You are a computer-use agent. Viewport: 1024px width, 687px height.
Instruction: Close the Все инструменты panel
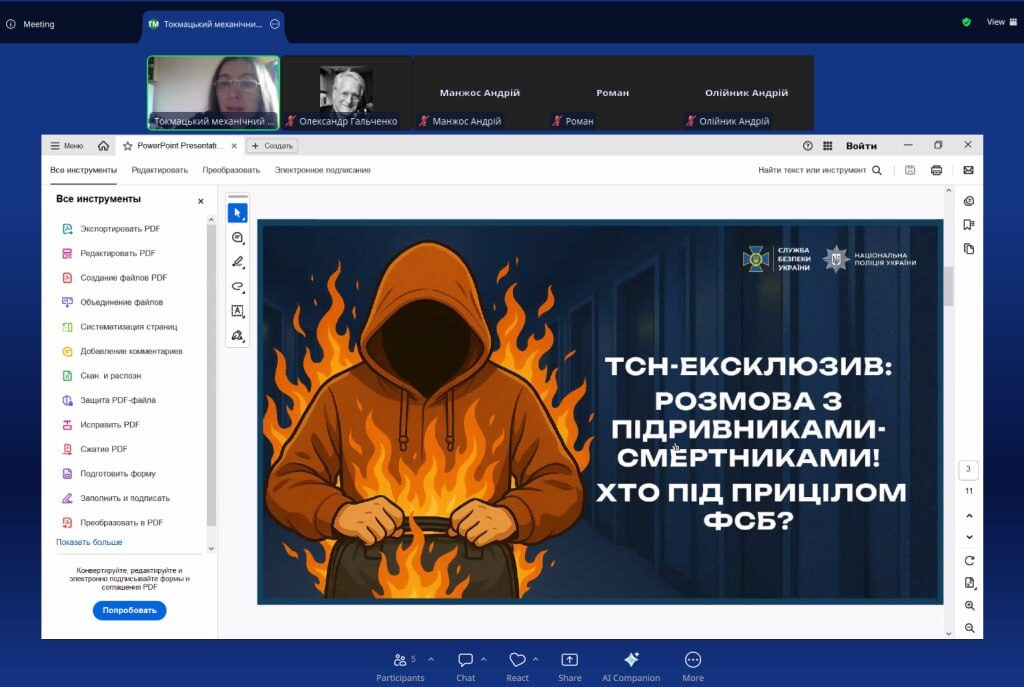[200, 201]
